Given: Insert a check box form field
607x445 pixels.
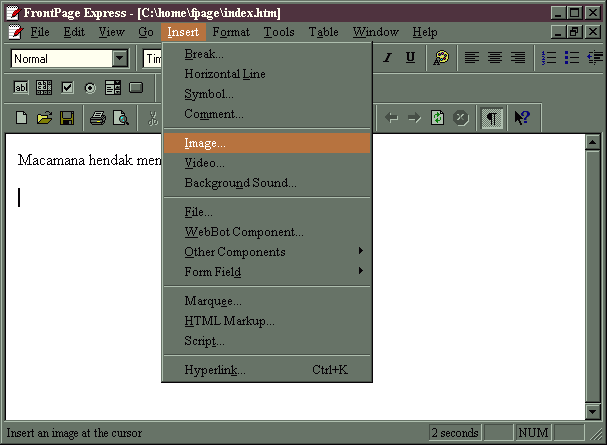Looking at the screenshot, I should 67,88.
